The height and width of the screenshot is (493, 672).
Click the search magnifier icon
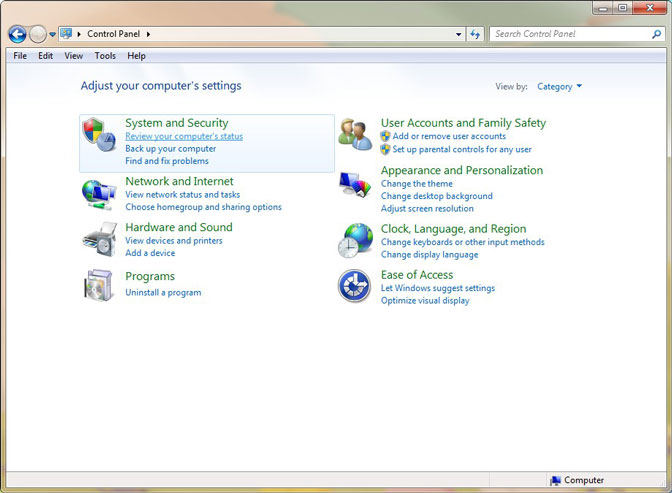coord(656,34)
